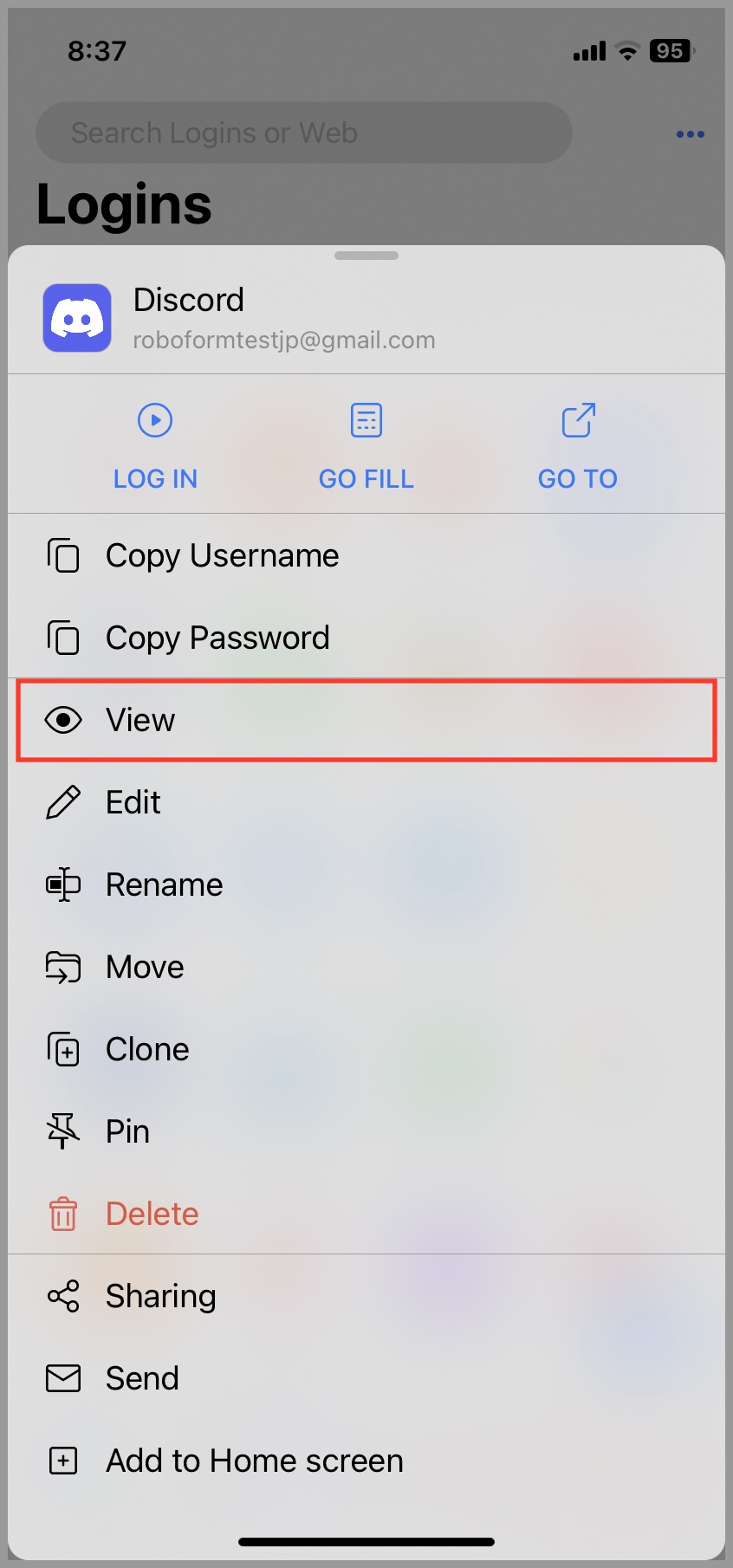733x1568 pixels.
Task: Tap the copy icon beside Copy Password
Action: coord(63,638)
